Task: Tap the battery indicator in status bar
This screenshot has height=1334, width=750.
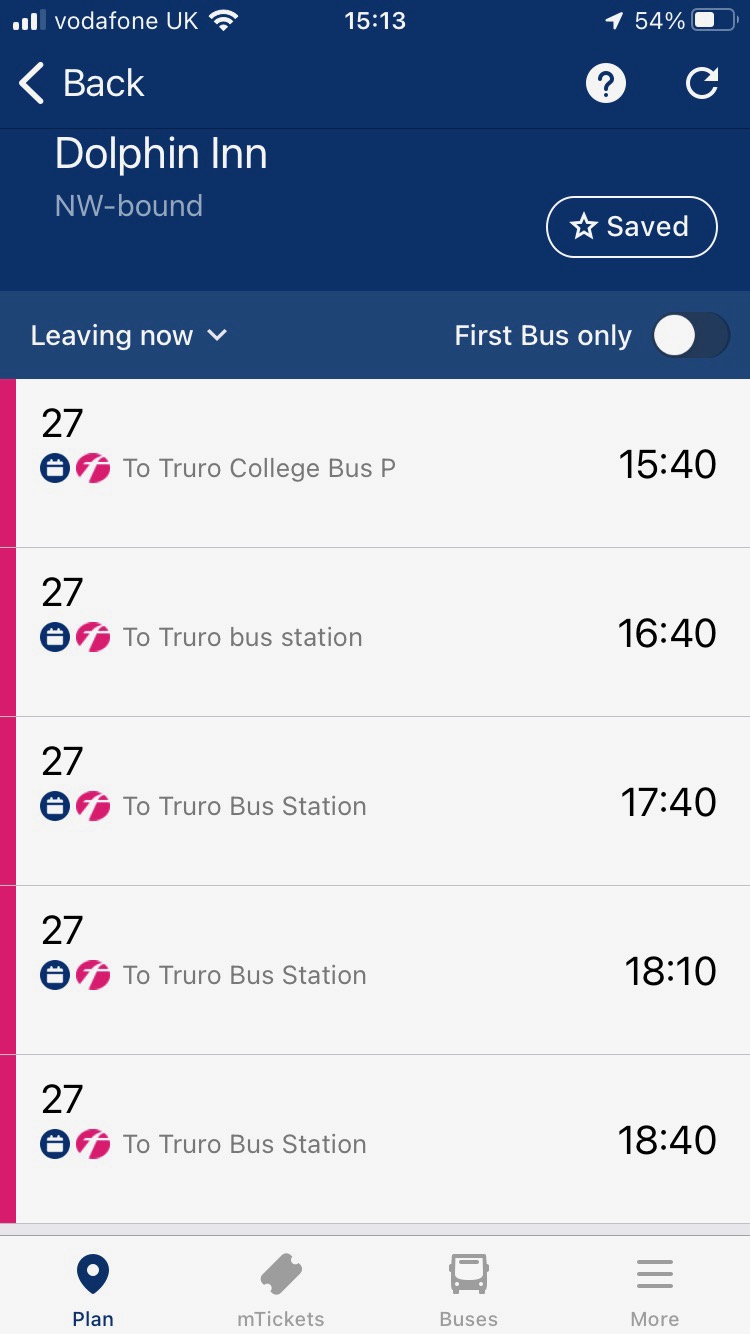Action: (715, 21)
